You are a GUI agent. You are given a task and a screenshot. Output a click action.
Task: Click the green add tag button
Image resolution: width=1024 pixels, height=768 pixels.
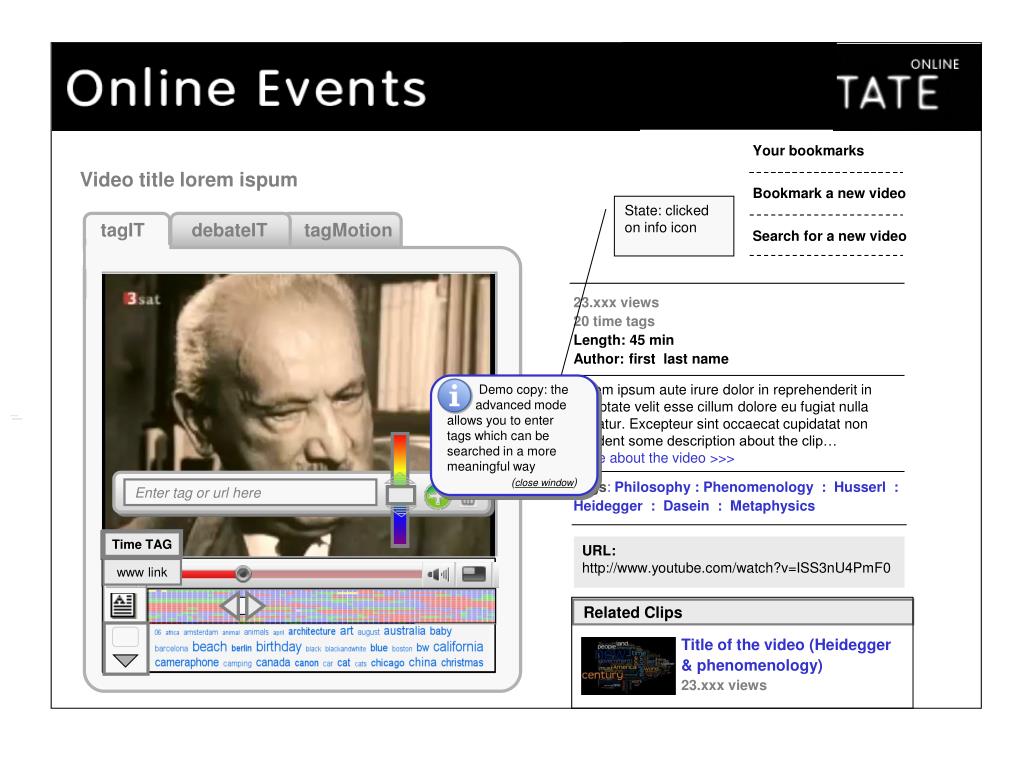[437, 498]
